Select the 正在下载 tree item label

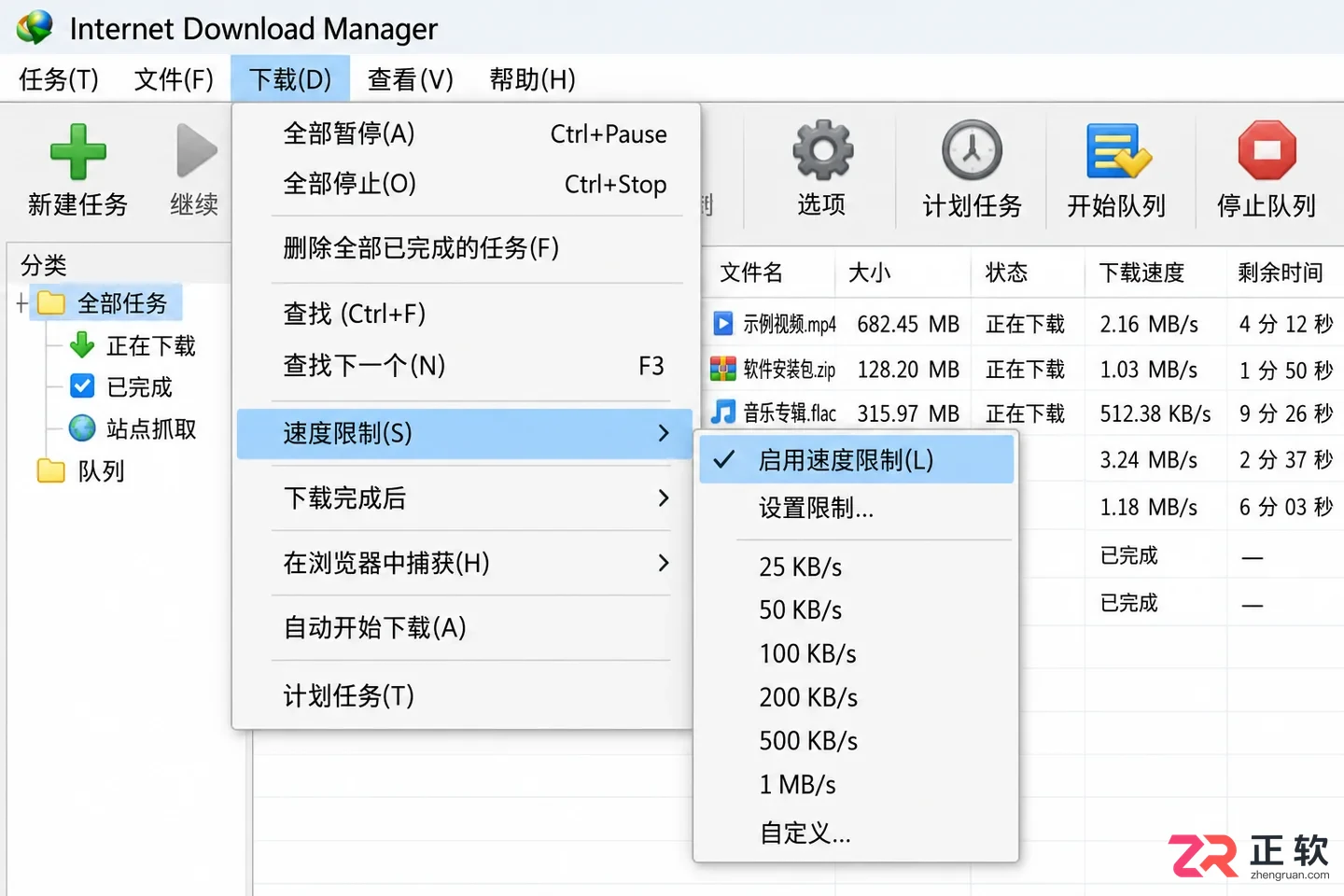[151, 346]
